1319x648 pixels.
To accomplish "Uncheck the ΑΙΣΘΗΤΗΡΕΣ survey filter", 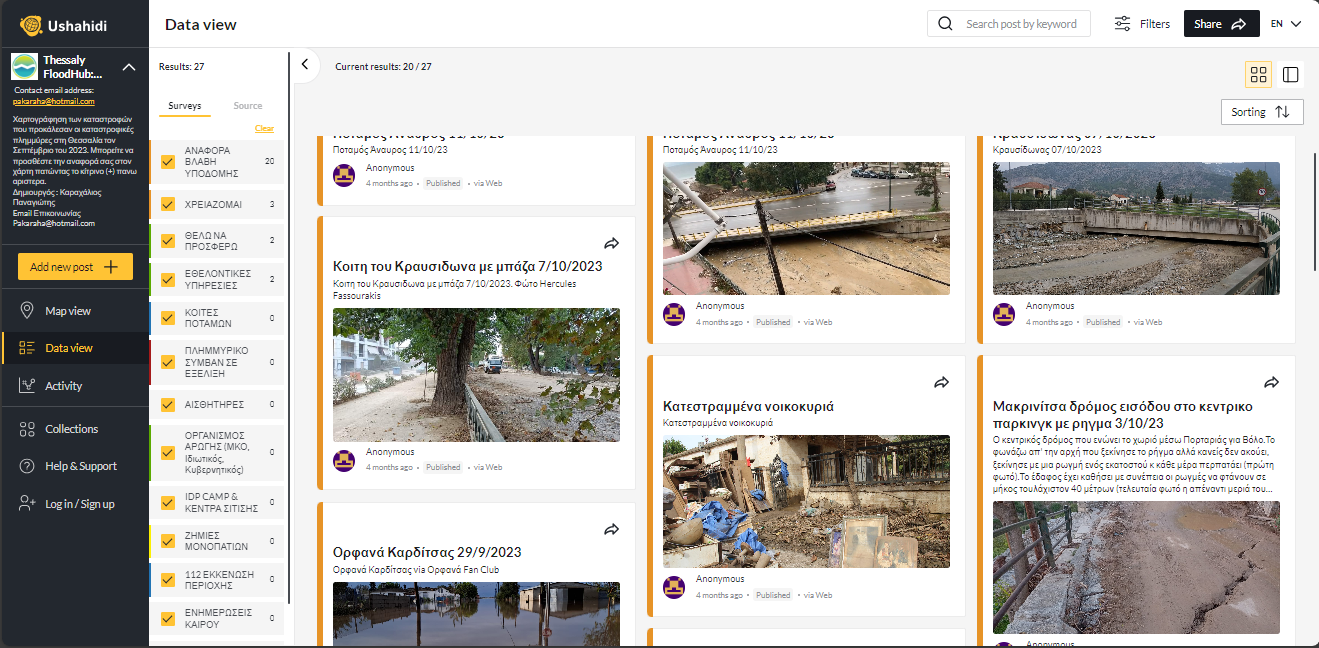I will (168, 405).
